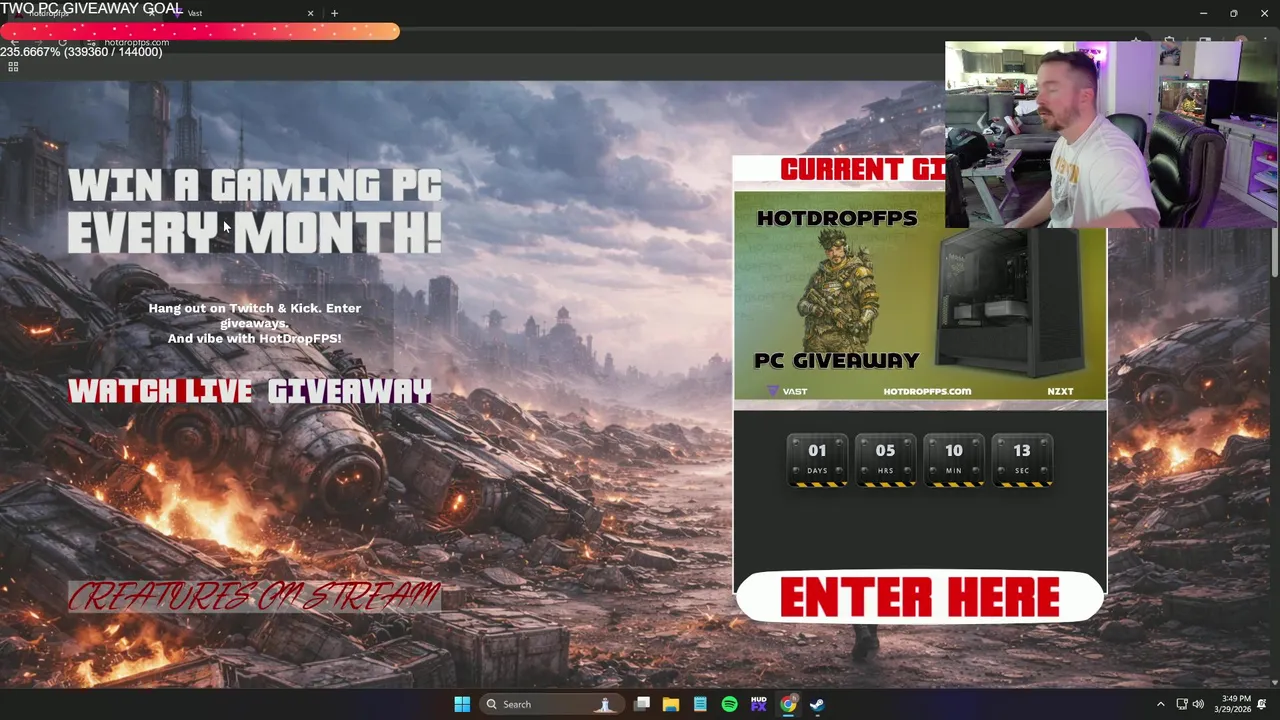1280x720 pixels.
Task: Click the VAST logo in giveaway banner
Action: point(787,391)
